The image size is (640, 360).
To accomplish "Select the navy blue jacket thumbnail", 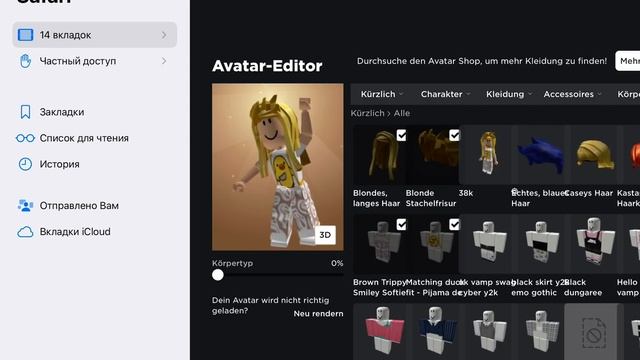I will 432,331.
